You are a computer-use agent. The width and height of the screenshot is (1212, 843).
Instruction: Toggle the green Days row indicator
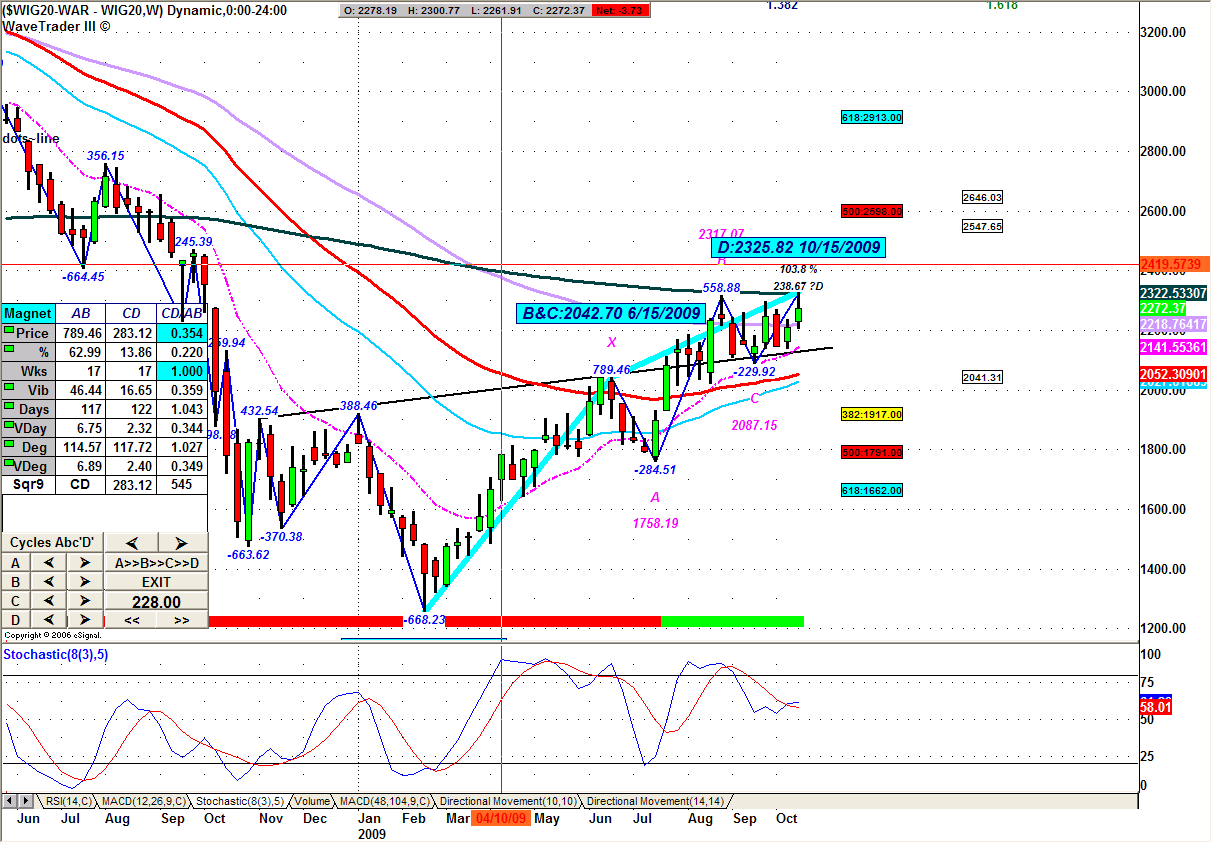pos(9,405)
